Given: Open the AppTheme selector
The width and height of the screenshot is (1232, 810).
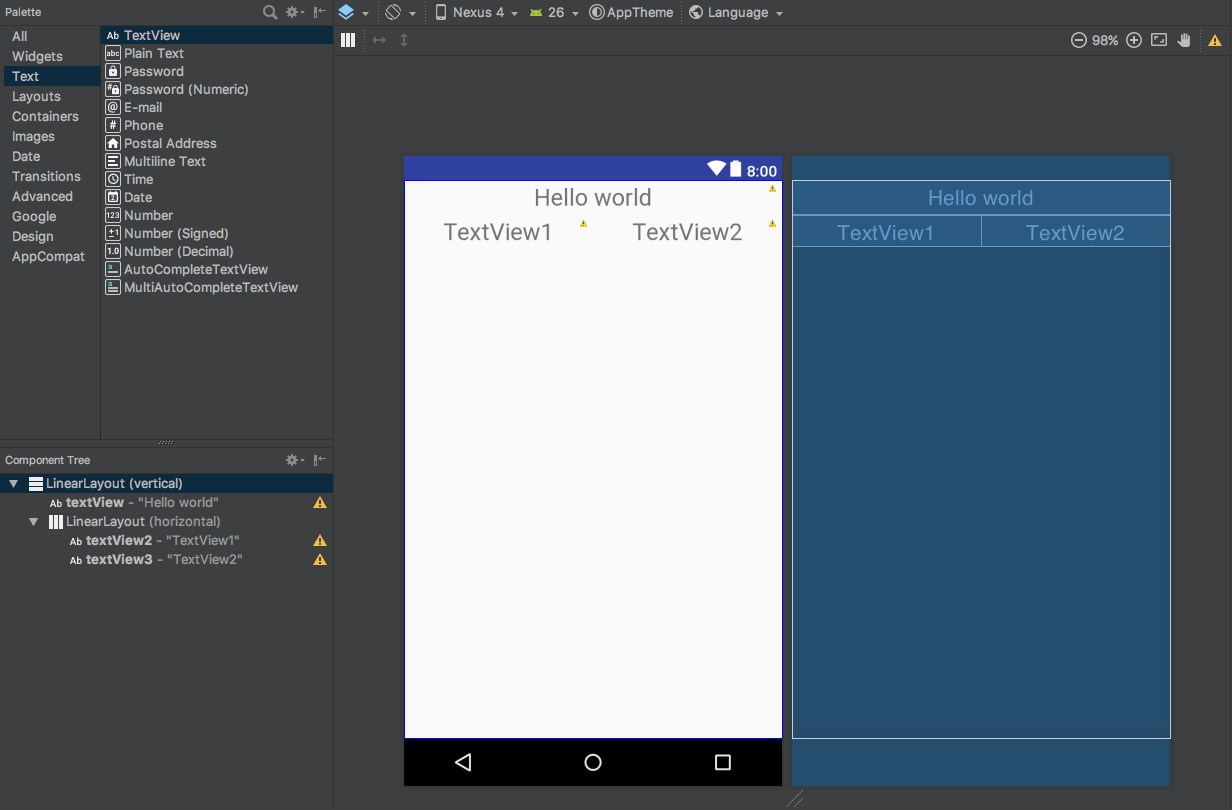Looking at the screenshot, I should pos(631,12).
